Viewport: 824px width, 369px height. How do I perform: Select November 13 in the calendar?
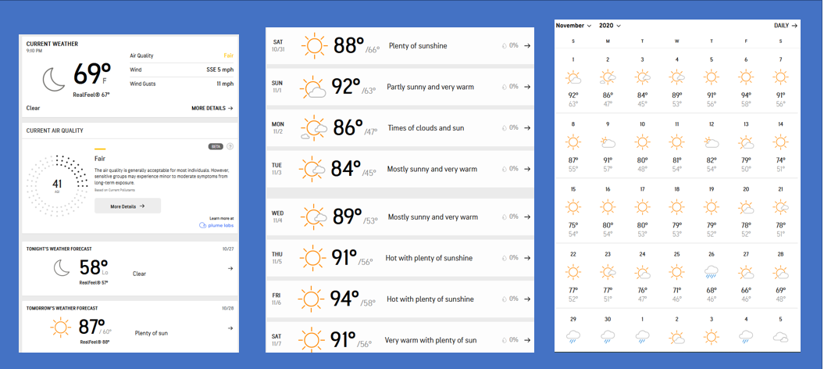pyautogui.click(x=746, y=147)
